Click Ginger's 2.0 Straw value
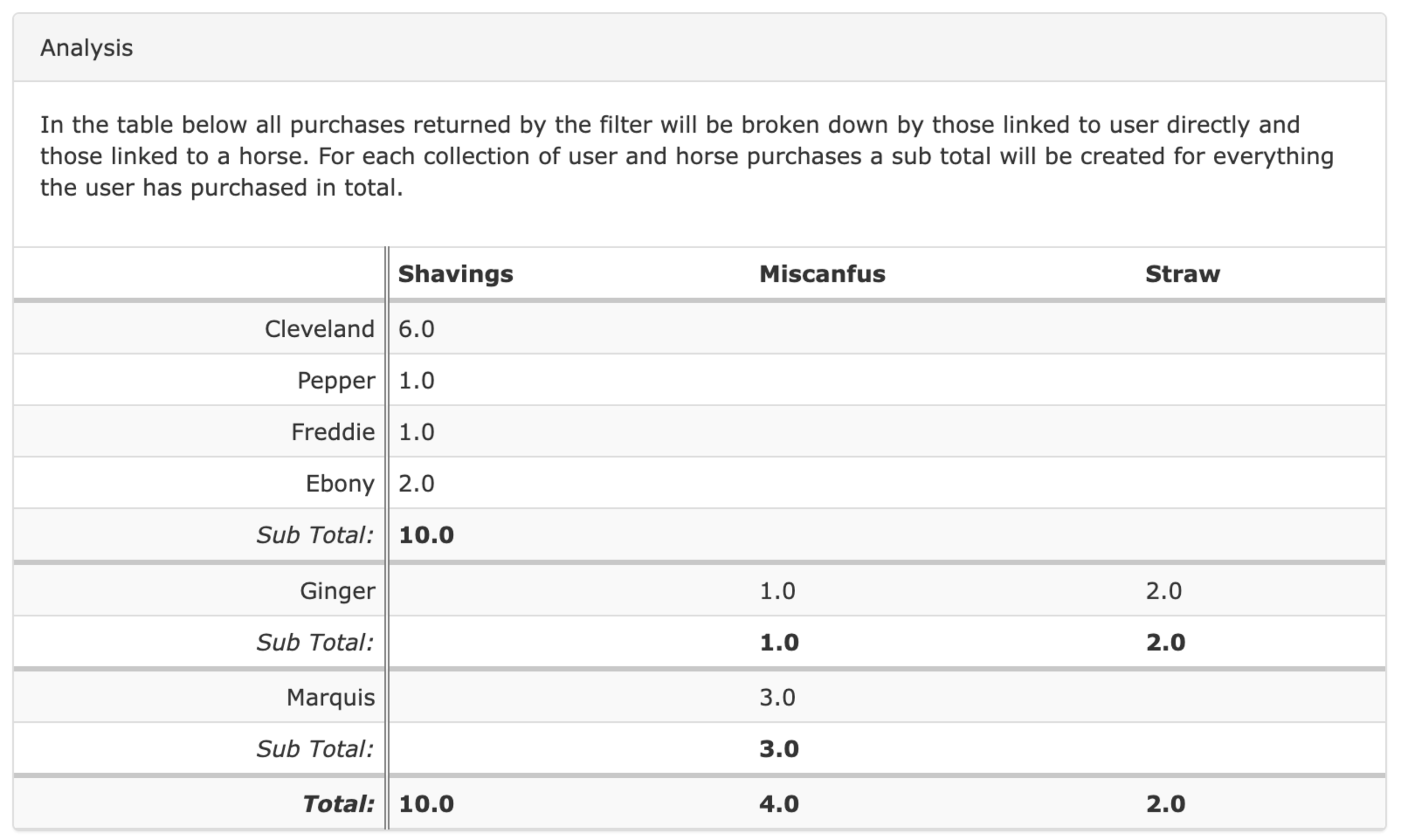The width and height of the screenshot is (1401, 840). click(1165, 591)
